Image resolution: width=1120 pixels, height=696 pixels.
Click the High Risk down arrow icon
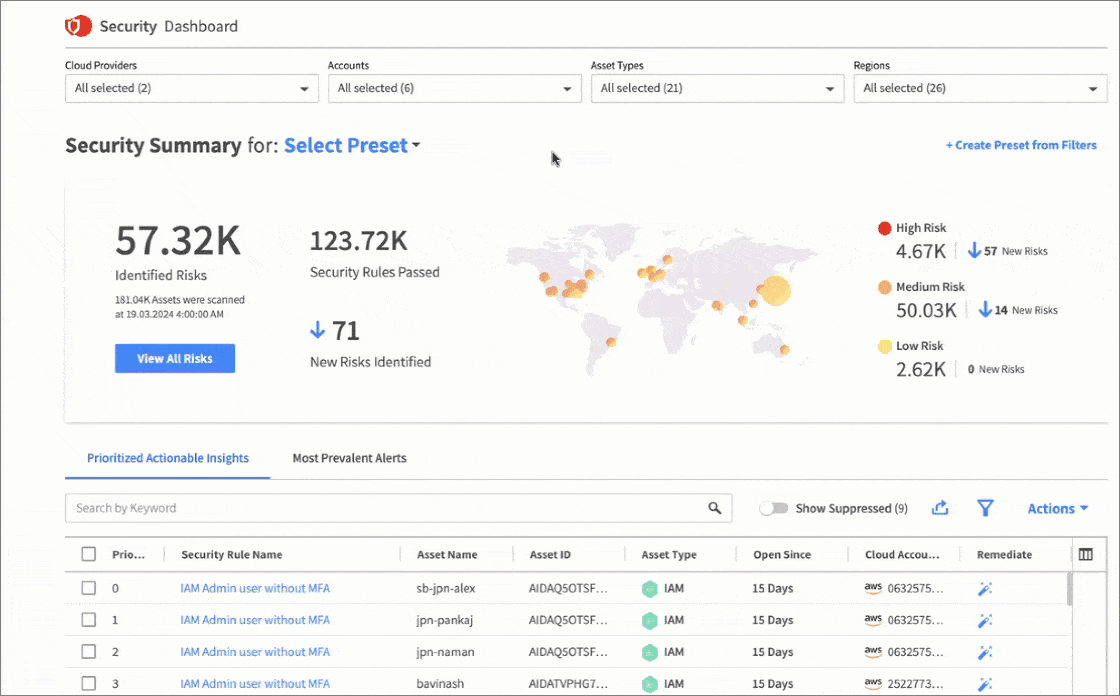click(x=974, y=250)
